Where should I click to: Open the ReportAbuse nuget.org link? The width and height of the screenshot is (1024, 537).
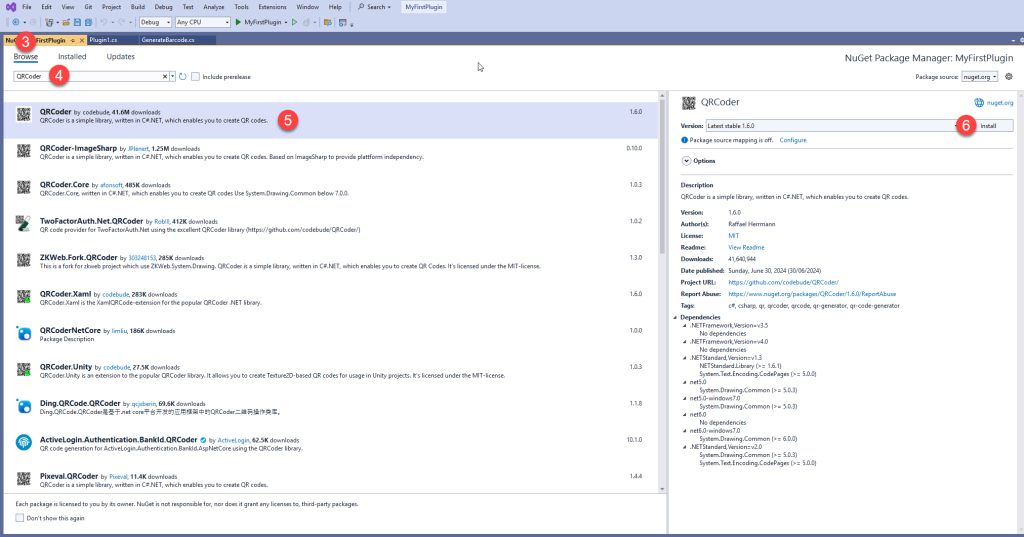tap(812, 294)
